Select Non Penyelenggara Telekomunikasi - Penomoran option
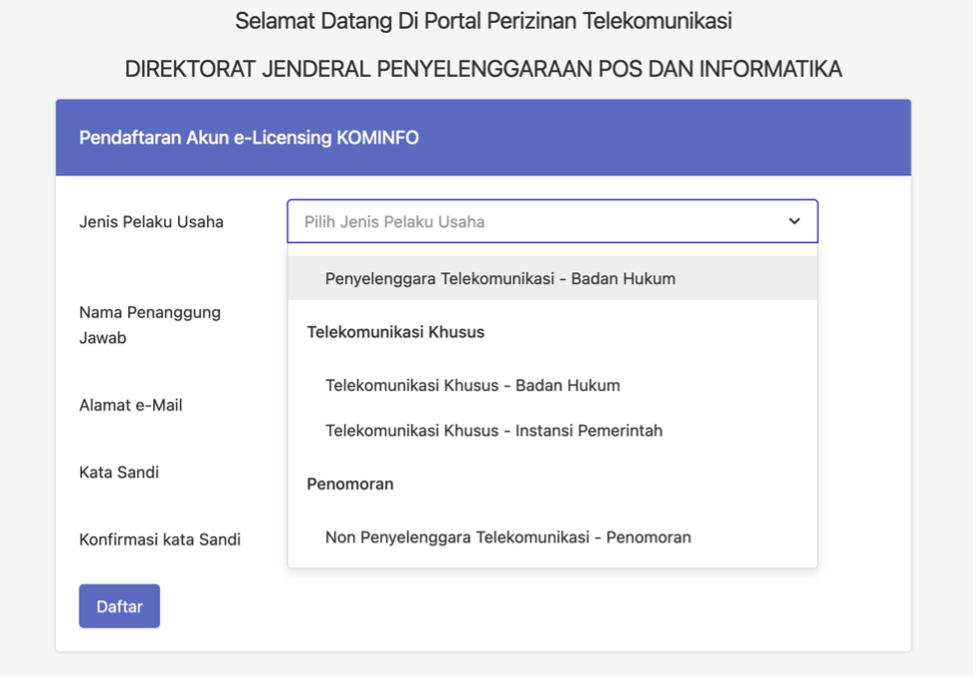The image size is (977, 678). point(552,537)
